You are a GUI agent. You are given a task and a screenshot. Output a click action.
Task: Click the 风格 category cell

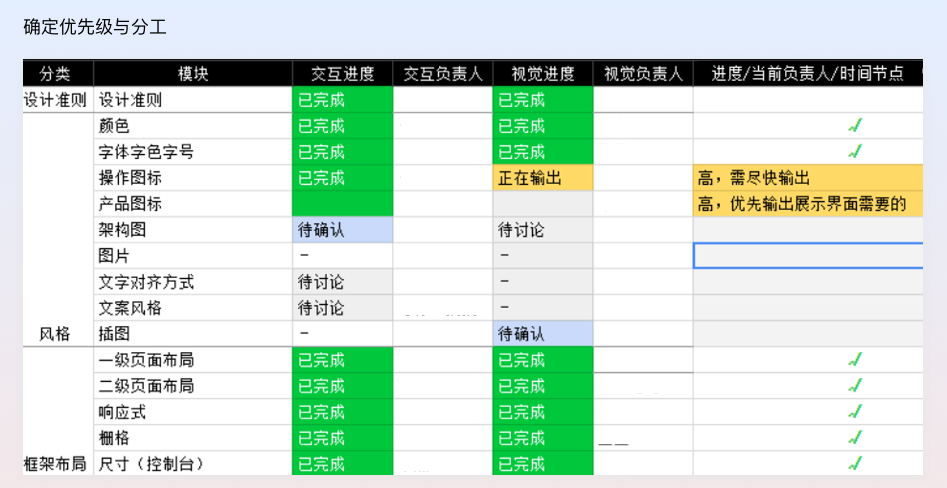click(x=58, y=230)
